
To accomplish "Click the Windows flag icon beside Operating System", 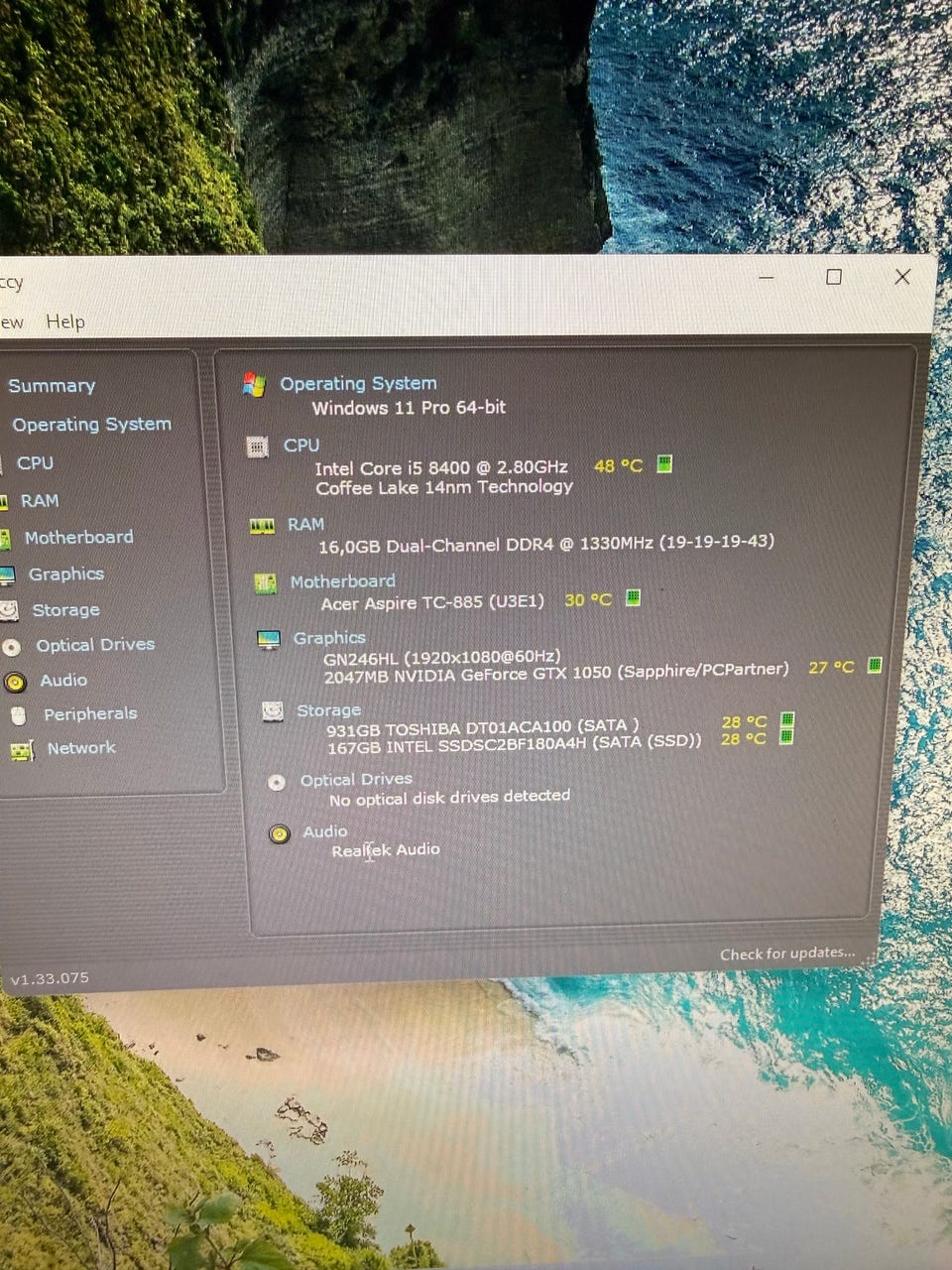I will (x=255, y=385).
